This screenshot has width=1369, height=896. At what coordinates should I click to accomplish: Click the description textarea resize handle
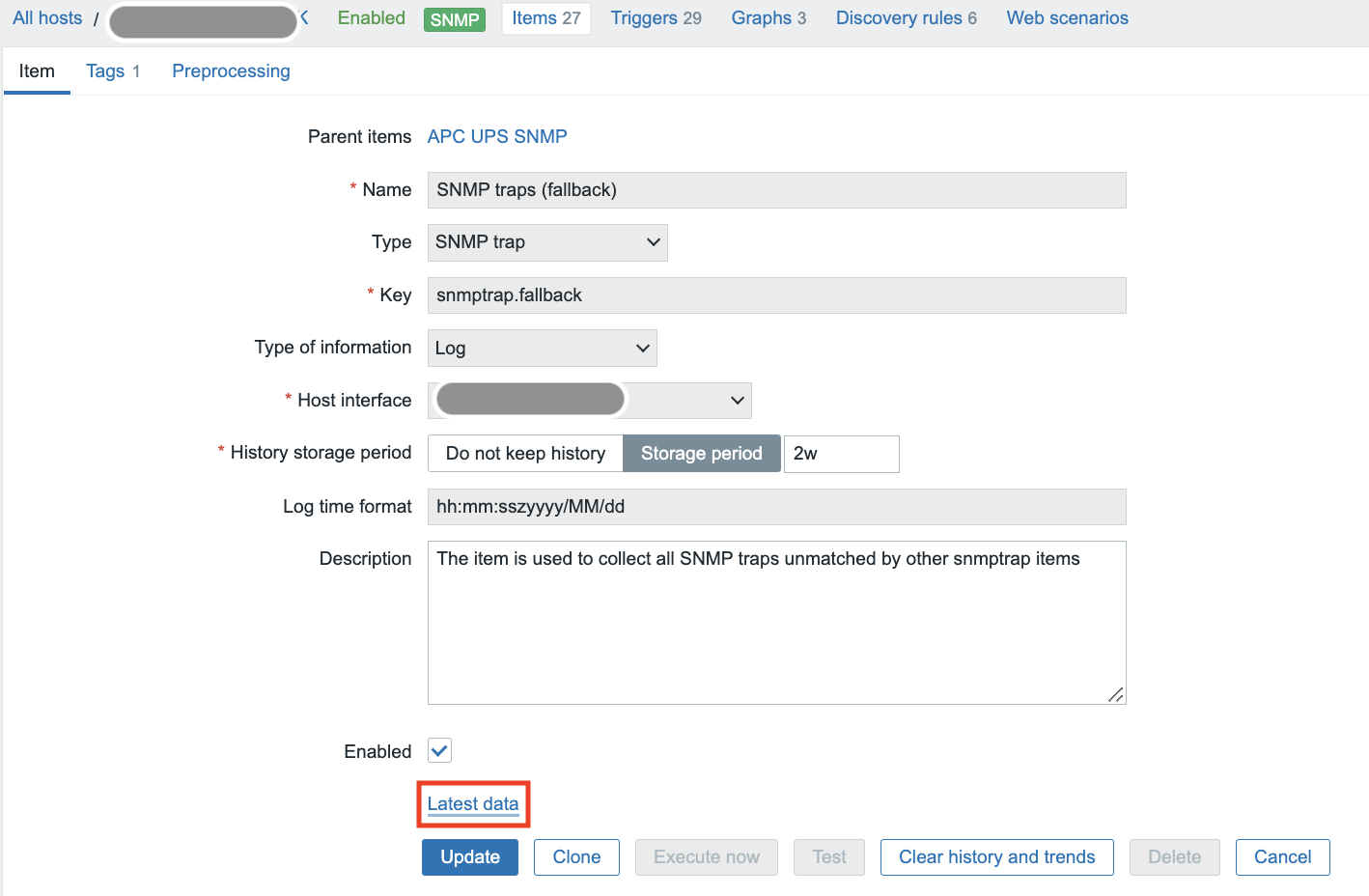coord(1115,694)
